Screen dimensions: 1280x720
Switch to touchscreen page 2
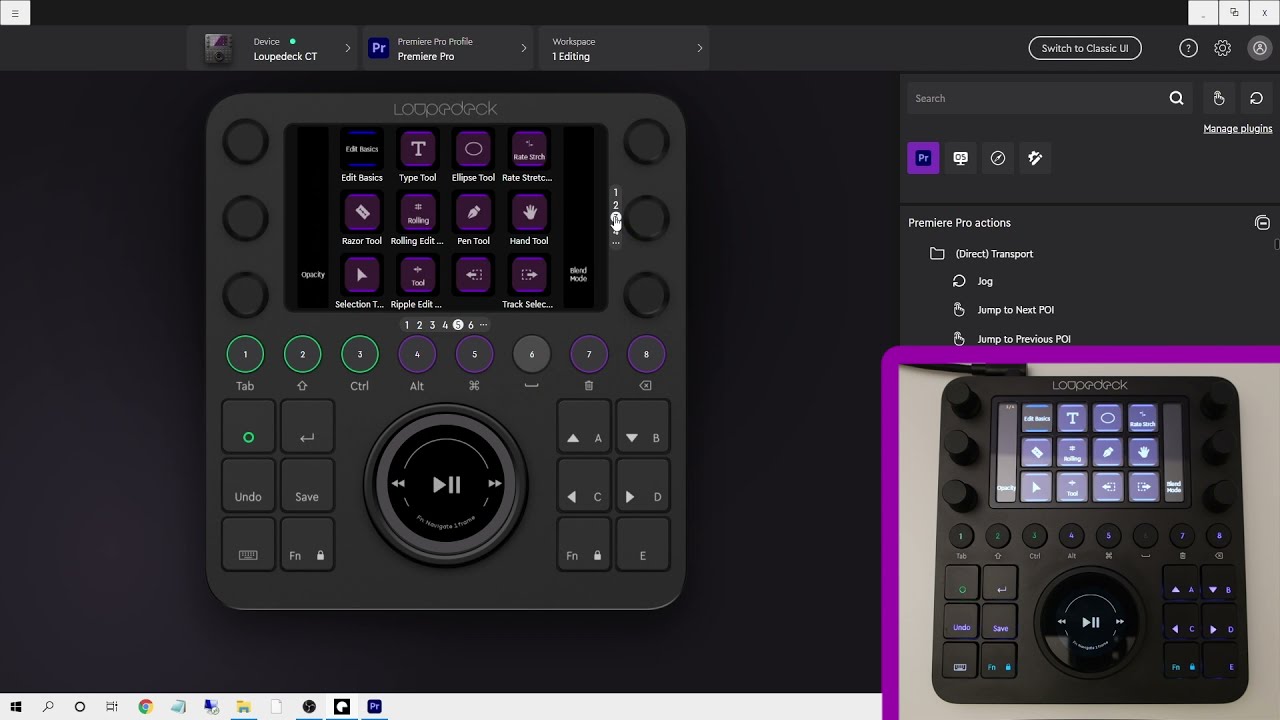[419, 324]
